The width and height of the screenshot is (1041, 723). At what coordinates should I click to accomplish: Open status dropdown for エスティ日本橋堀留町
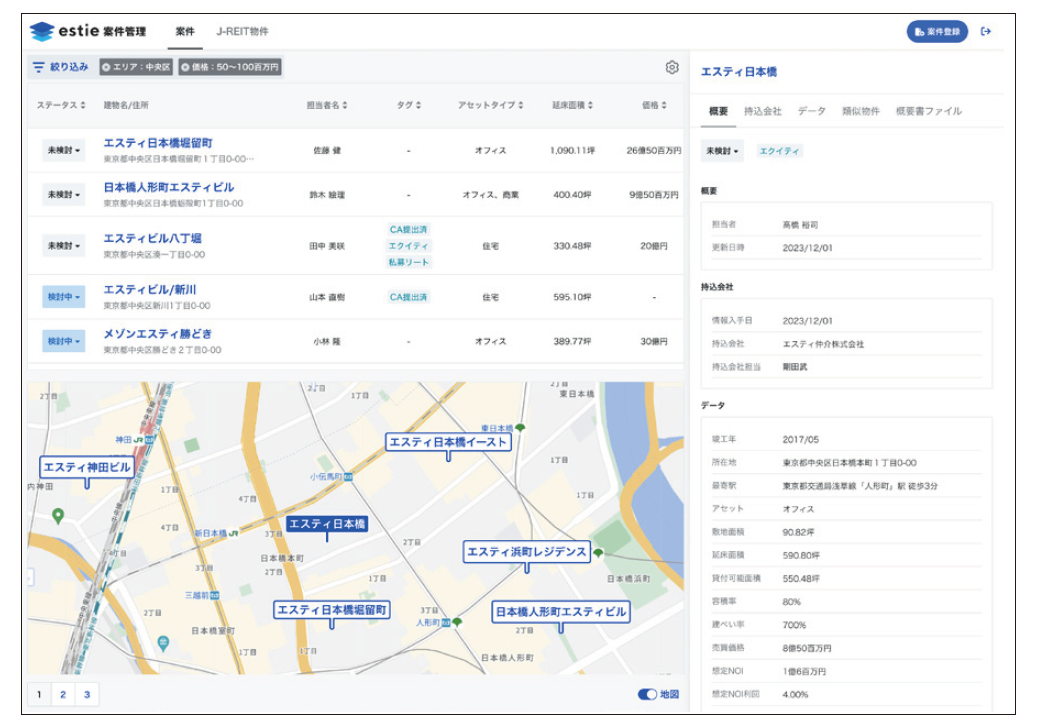point(63,151)
